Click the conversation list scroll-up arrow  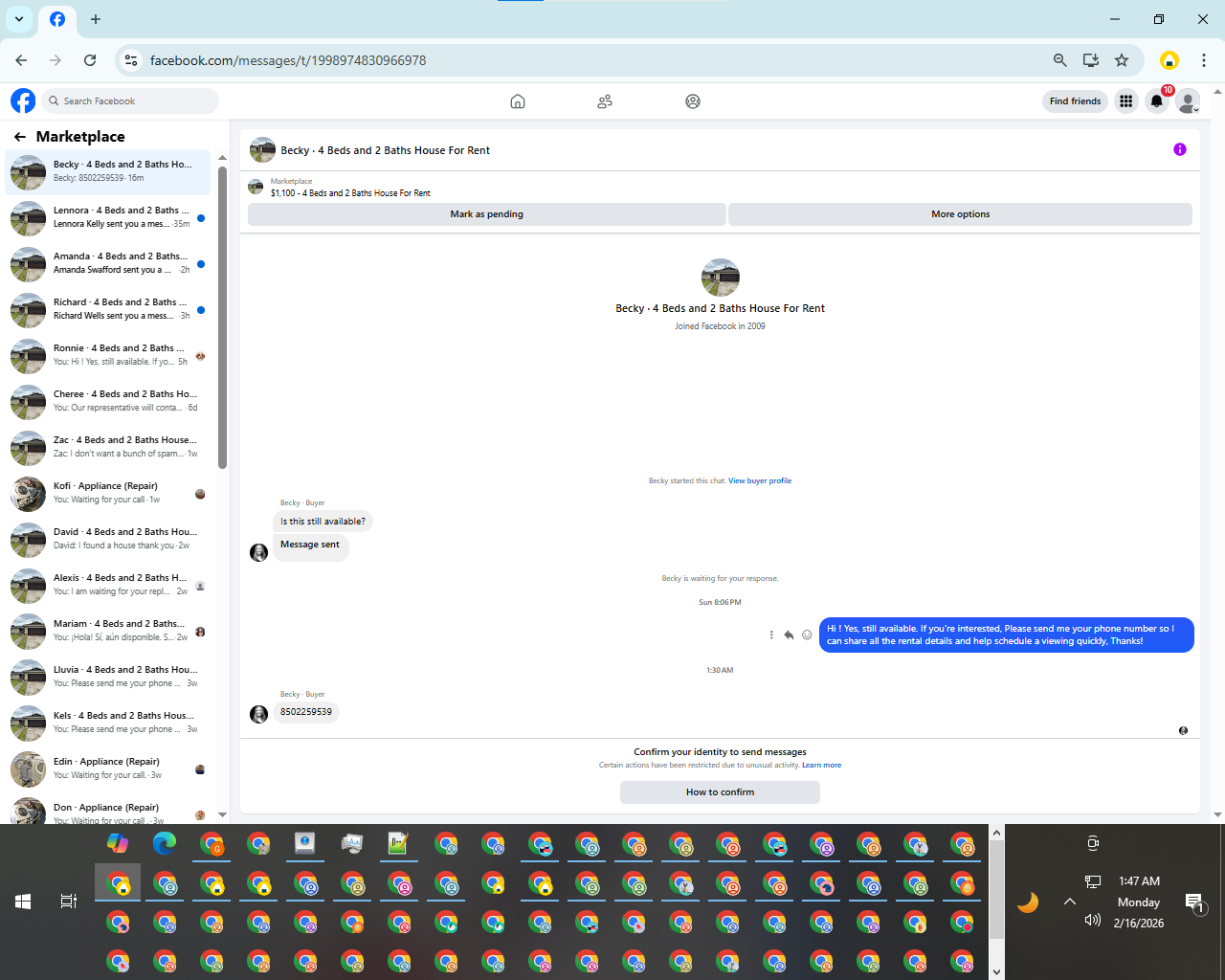click(223, 158)
